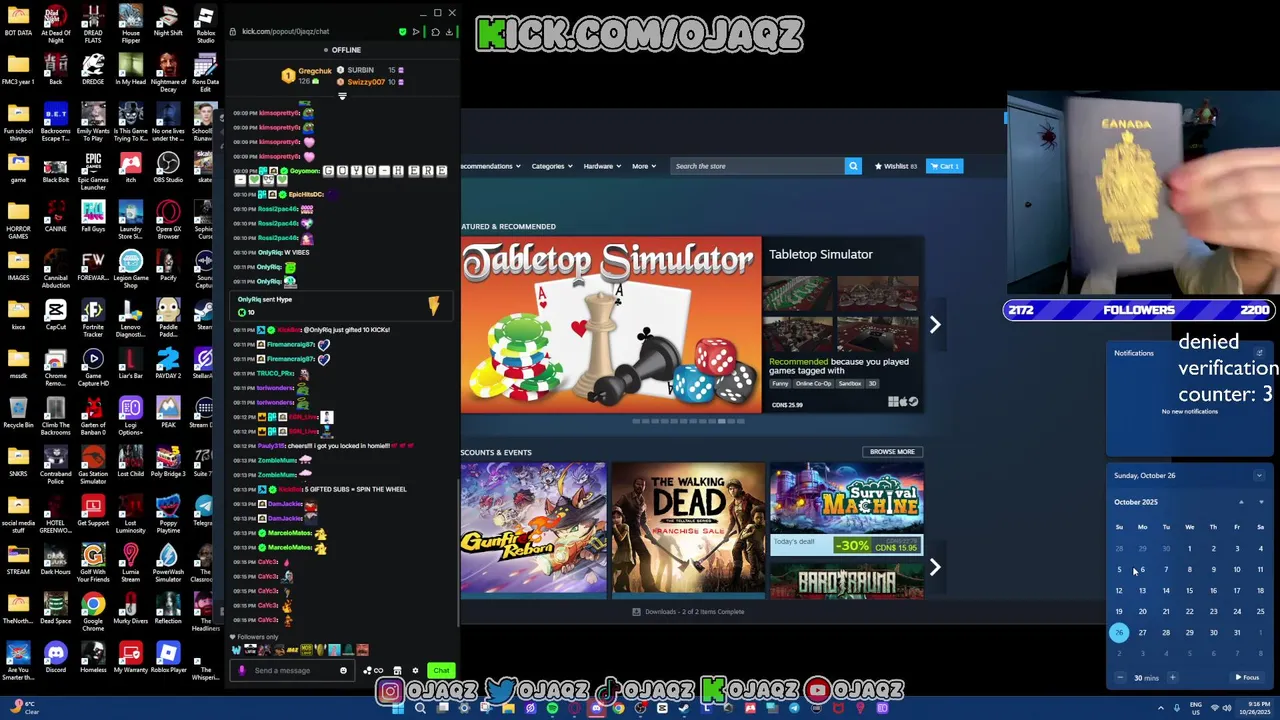
Task: Open the Fall Guys desktop shortcut
Action: point(93,217)
